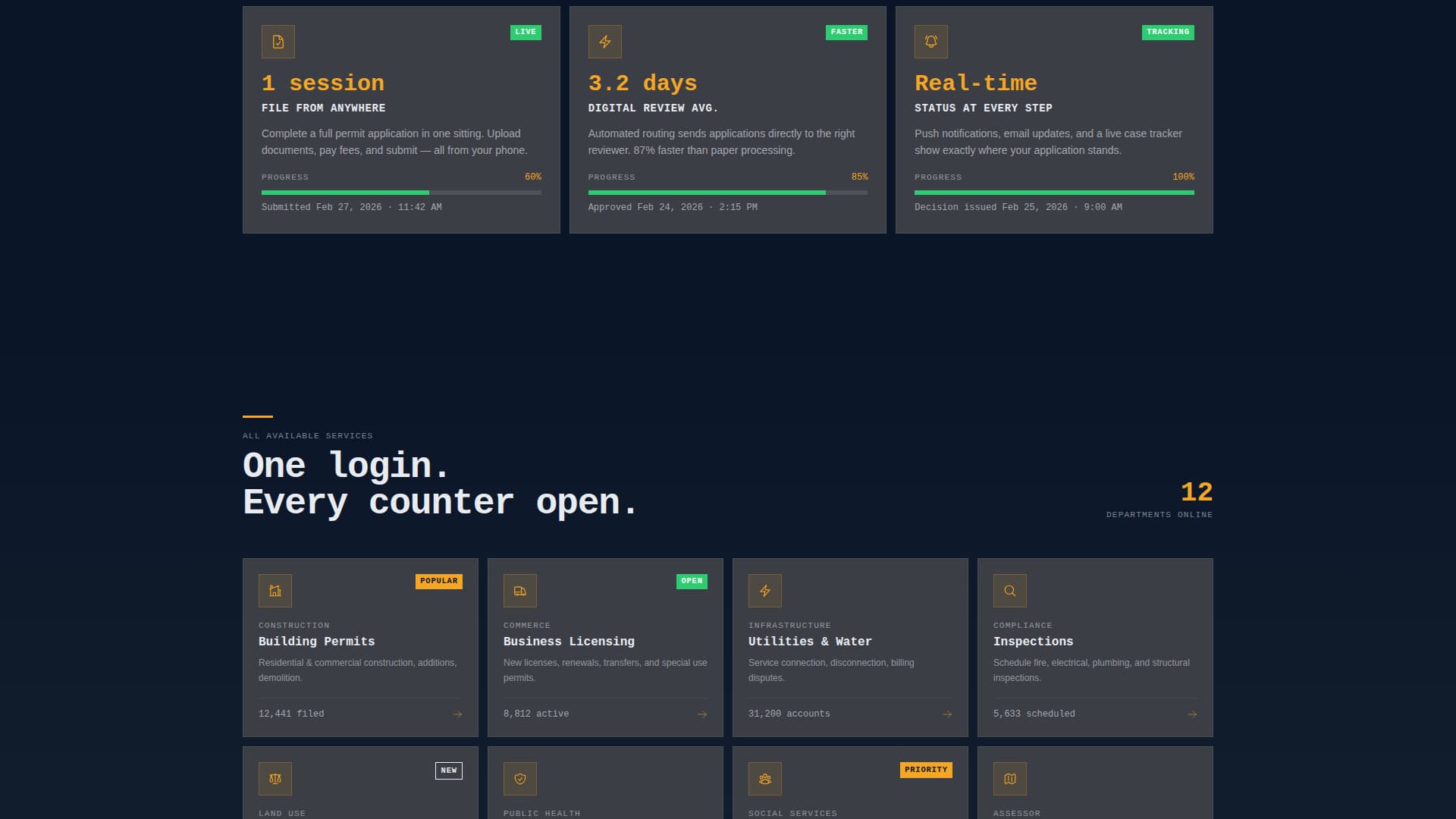Click the TRACKING badge
The height and width of the screenshot is (819, 1456).
pos(1168,32)
